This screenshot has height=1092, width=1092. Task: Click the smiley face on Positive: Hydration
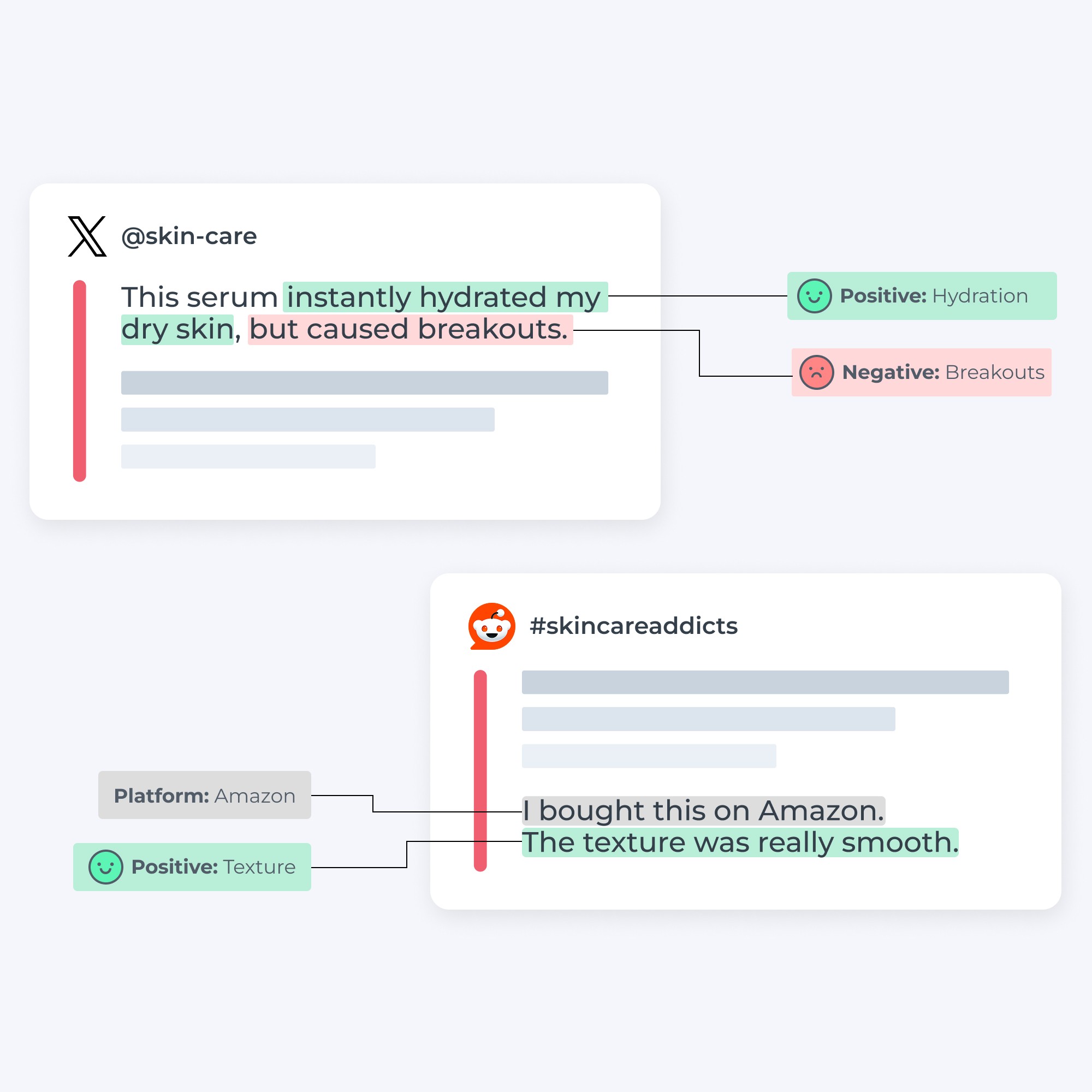[x=814, y=295]
